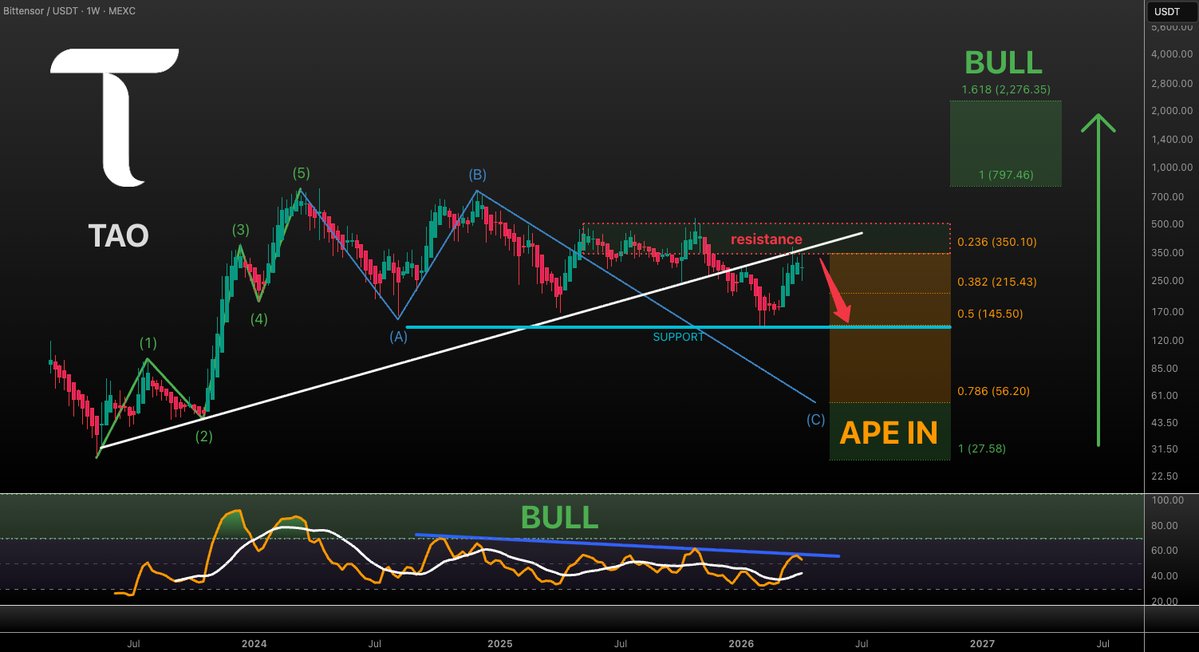
Task: Select the blue descending RSI trendline
Action: (x=627, y=545)
